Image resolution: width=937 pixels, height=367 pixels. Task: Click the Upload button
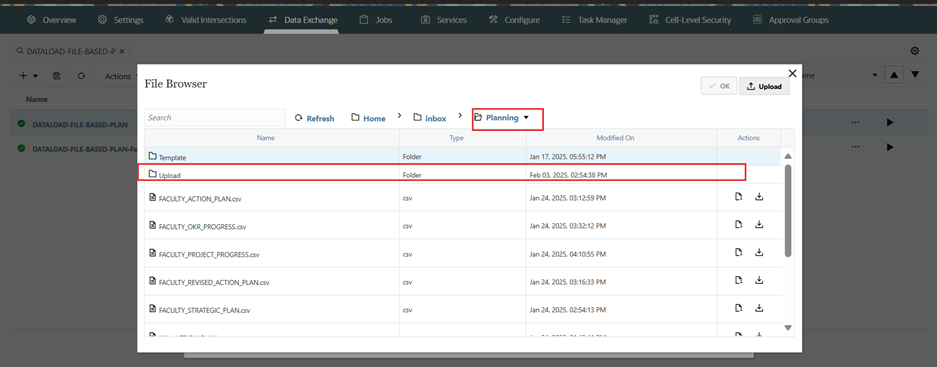coord(764,86)
